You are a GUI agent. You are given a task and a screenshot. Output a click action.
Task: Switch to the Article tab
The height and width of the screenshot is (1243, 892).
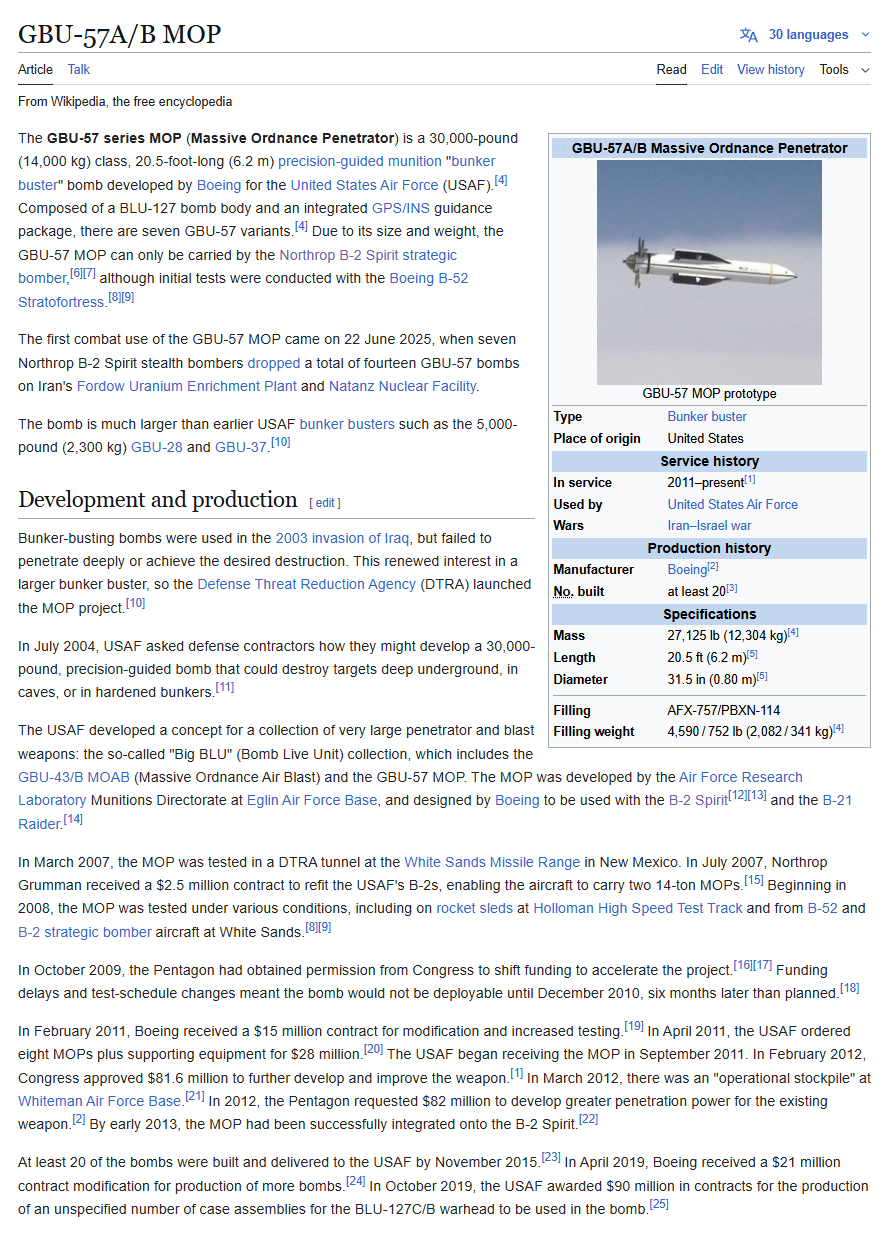click(35, 69)
